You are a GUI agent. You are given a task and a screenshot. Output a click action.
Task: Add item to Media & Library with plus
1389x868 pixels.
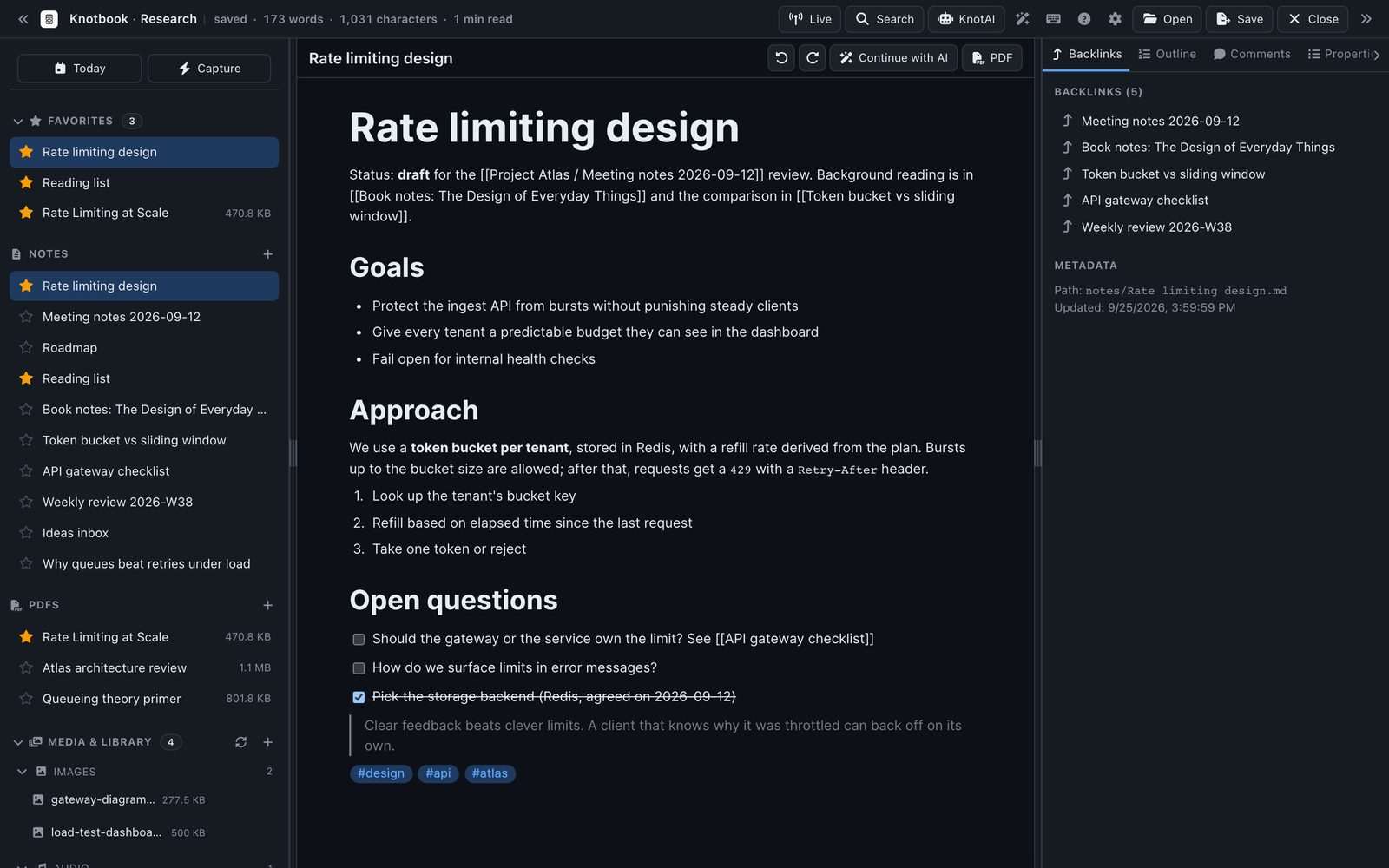267,742
